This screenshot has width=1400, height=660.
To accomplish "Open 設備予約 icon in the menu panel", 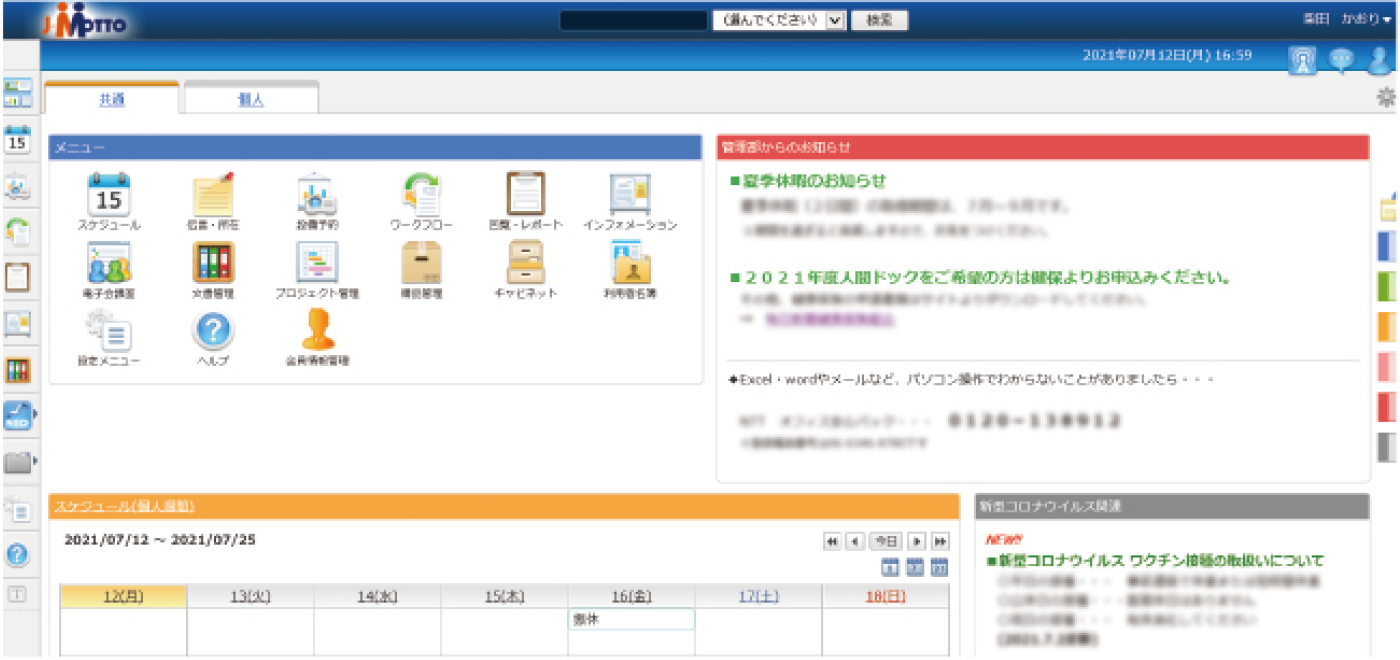I will coord(317,194).
